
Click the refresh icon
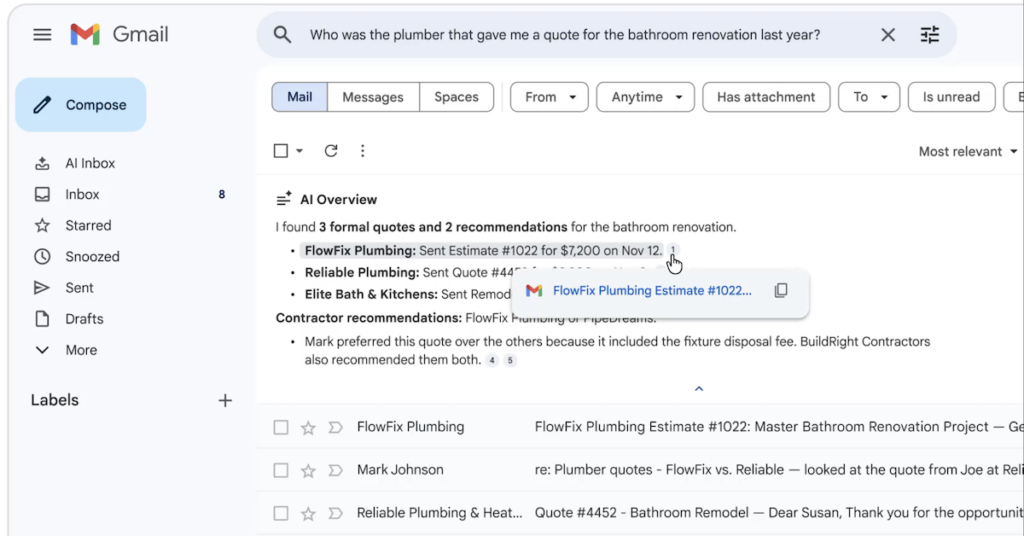[x=331, y=151]
